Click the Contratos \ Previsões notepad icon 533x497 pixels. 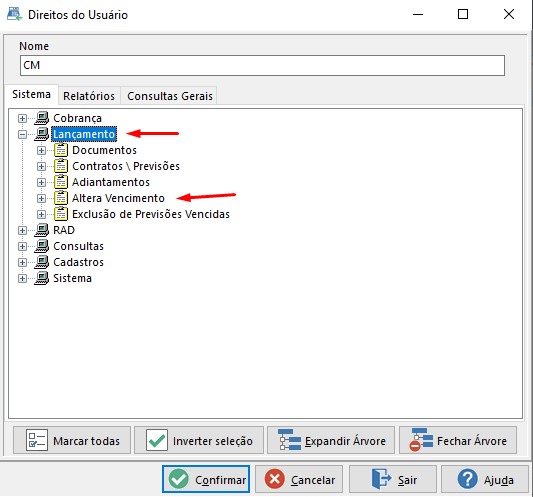pos(61,166)
